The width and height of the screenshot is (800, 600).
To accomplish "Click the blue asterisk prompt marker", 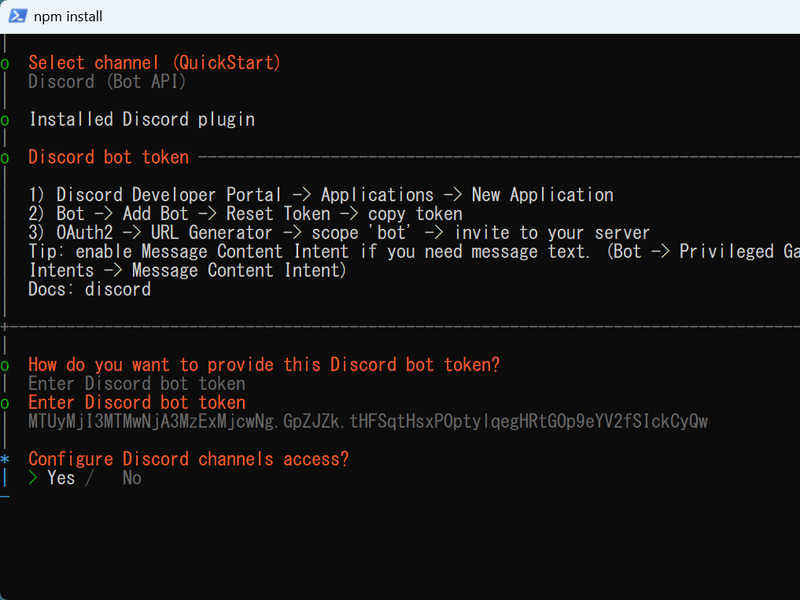I will pyautogui.click(x=5, y=459).
